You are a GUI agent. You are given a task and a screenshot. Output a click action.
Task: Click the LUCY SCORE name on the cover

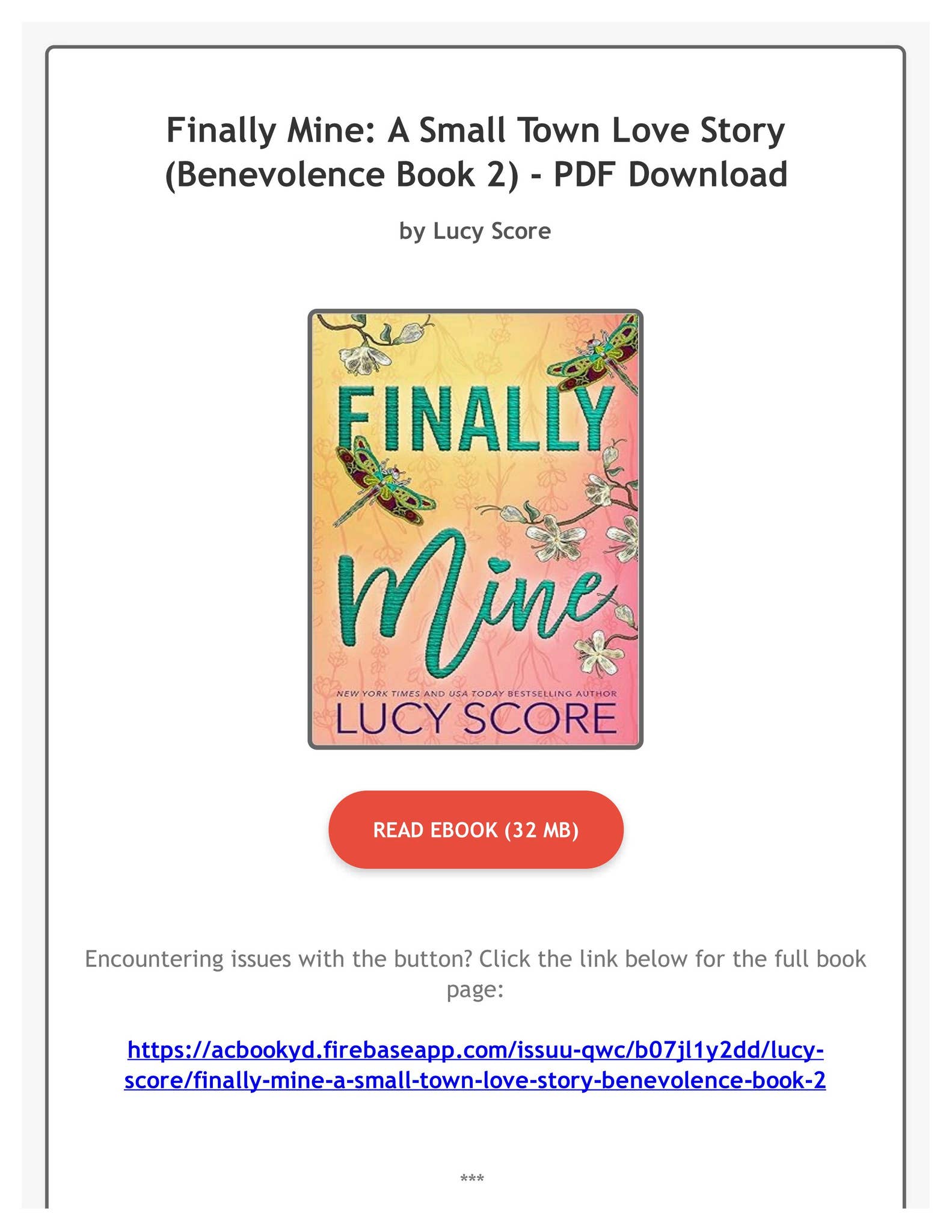point(476,718)
